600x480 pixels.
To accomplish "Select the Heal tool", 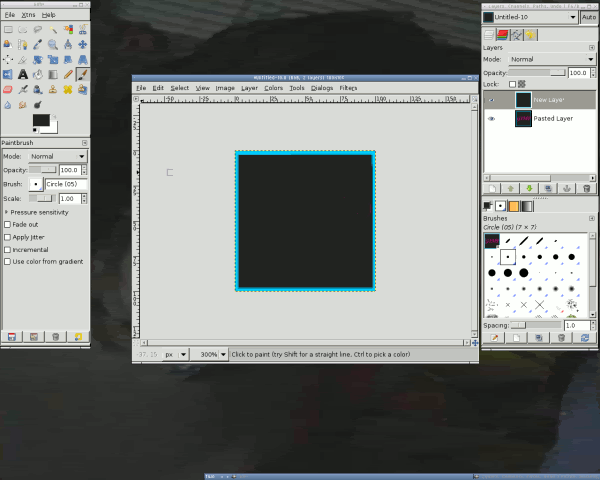I will [68, 90].
